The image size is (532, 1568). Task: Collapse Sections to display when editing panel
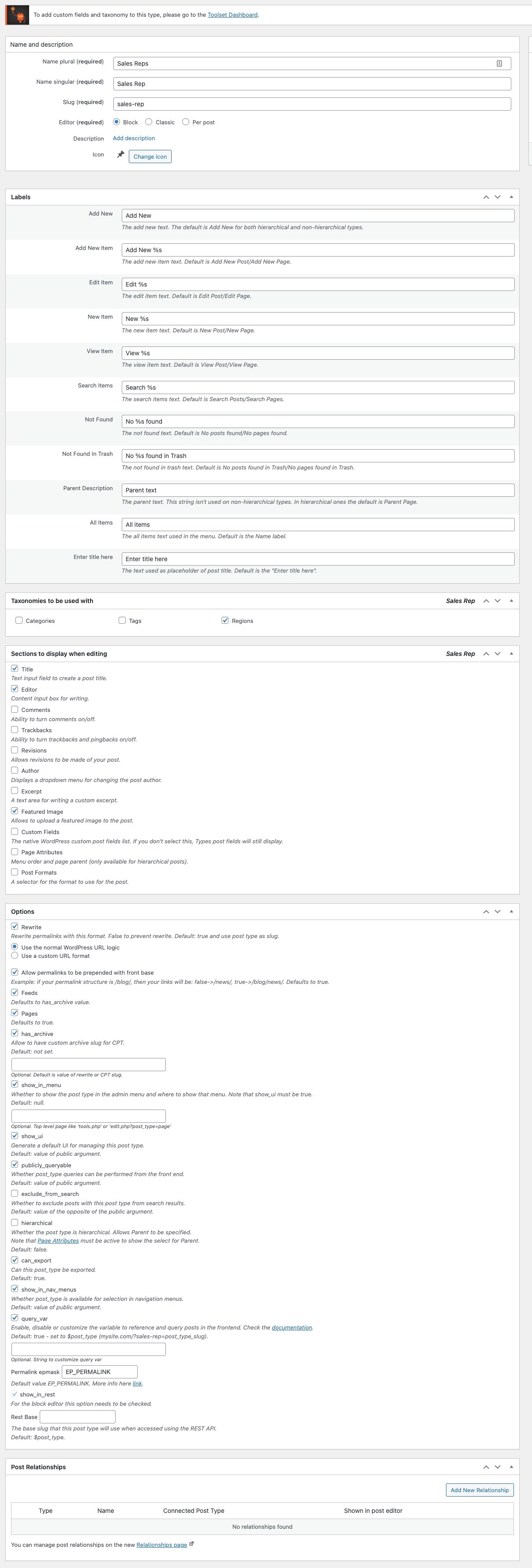[511, 654]
